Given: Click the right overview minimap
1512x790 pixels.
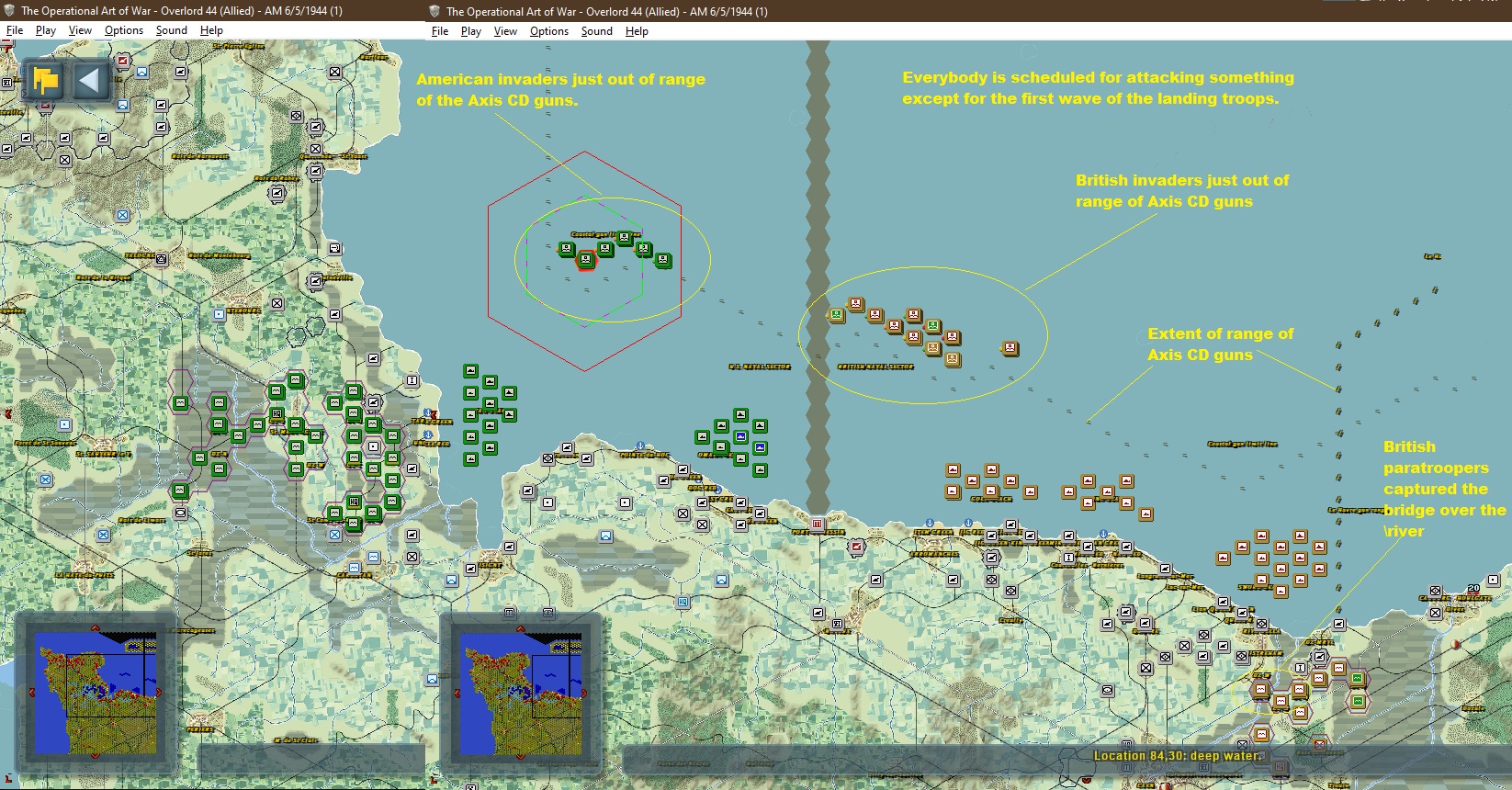Looking at the screenshot, I should [521, 693].
